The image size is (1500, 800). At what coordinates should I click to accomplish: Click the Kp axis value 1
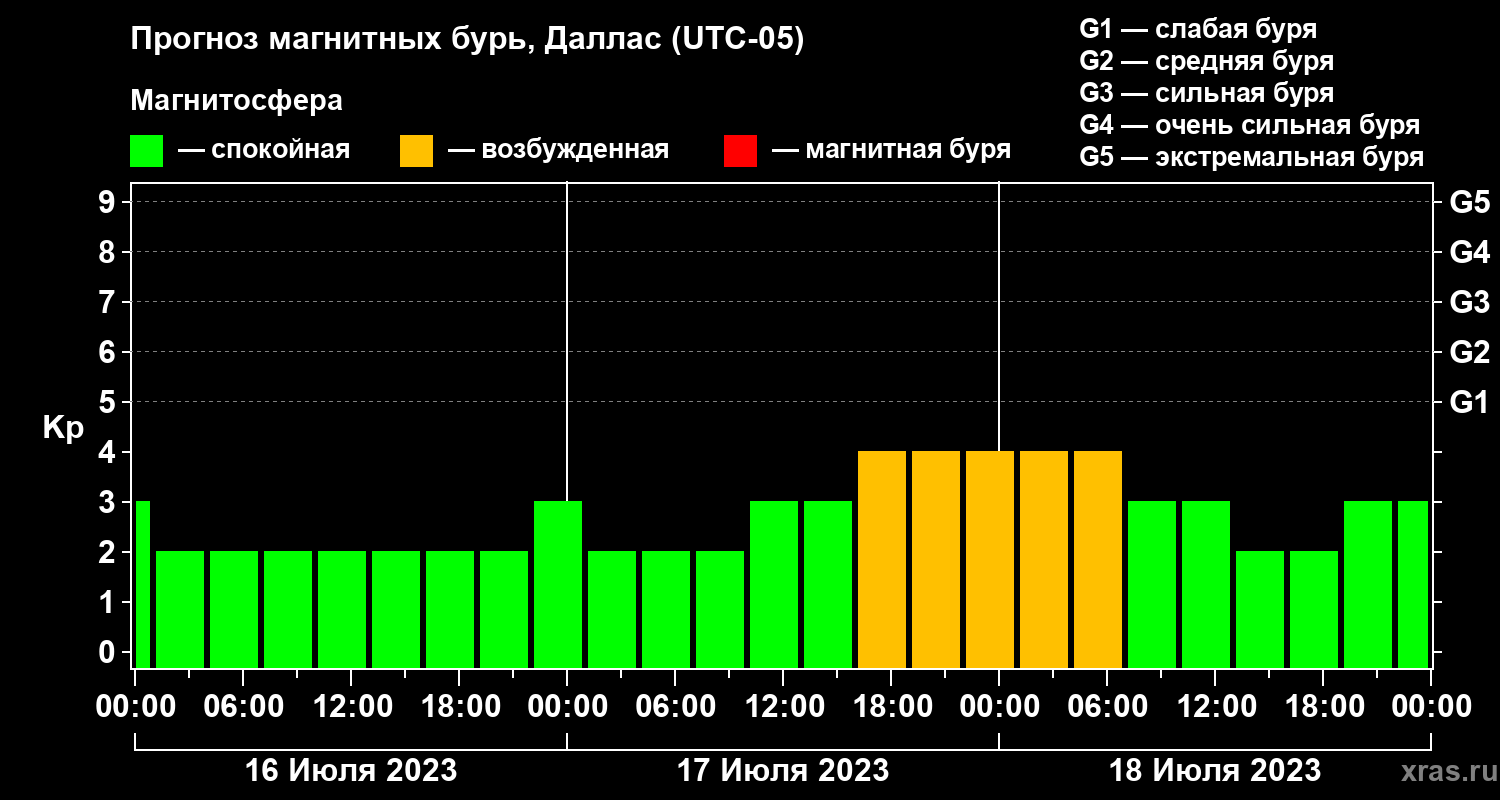coord(108,603)
